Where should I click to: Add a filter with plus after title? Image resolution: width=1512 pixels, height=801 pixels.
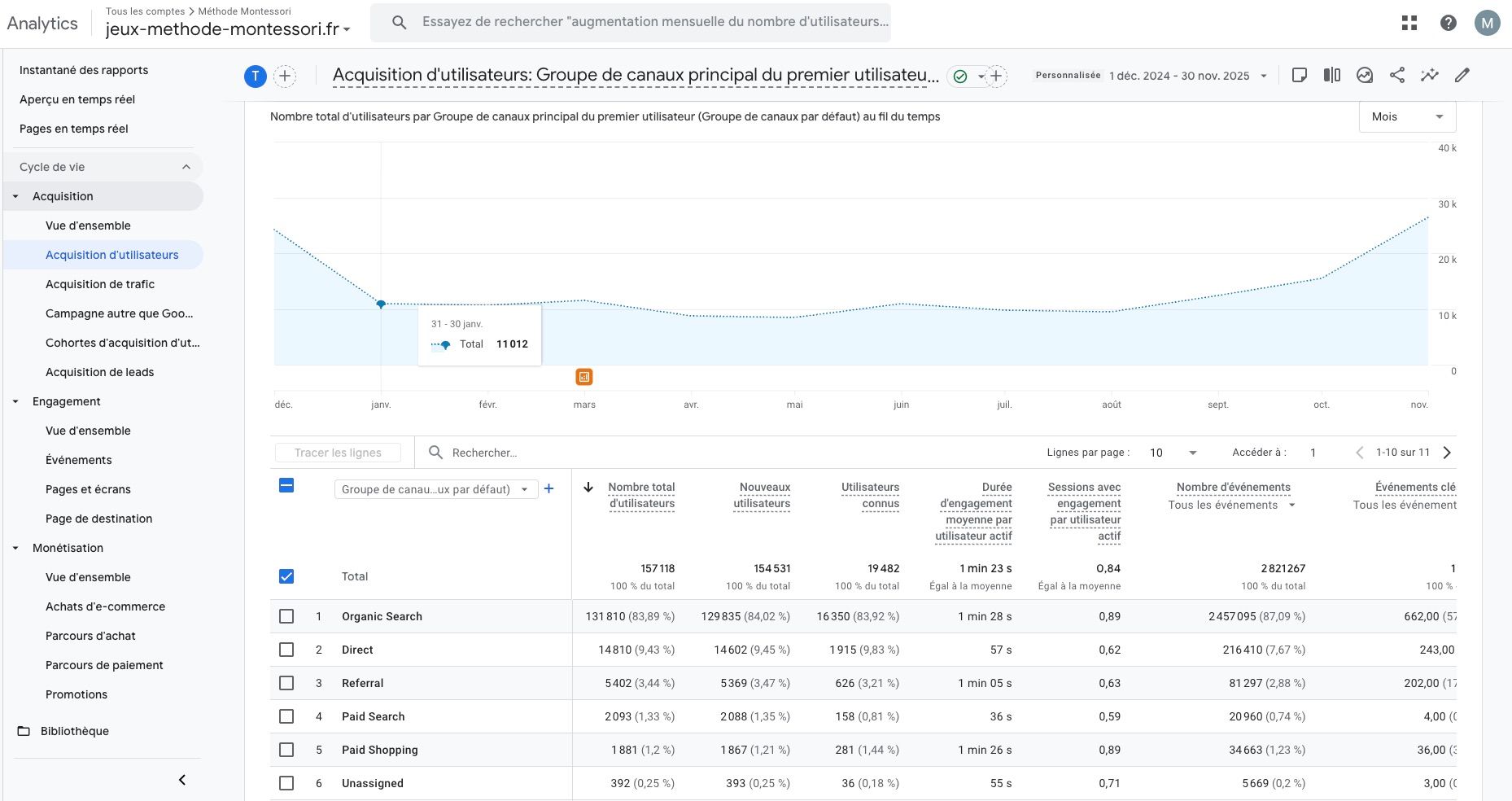click(996, 76)
